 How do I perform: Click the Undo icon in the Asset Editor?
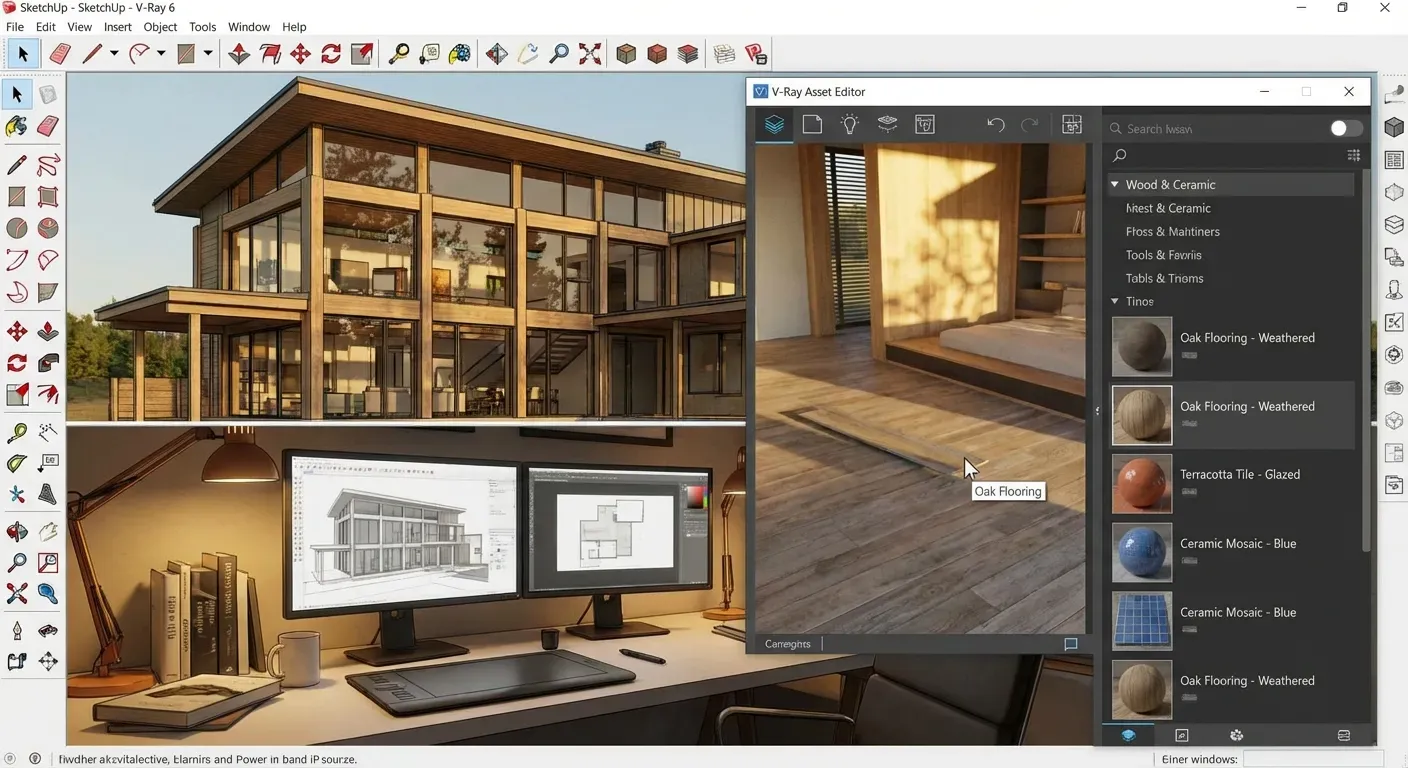pos(996,124)
